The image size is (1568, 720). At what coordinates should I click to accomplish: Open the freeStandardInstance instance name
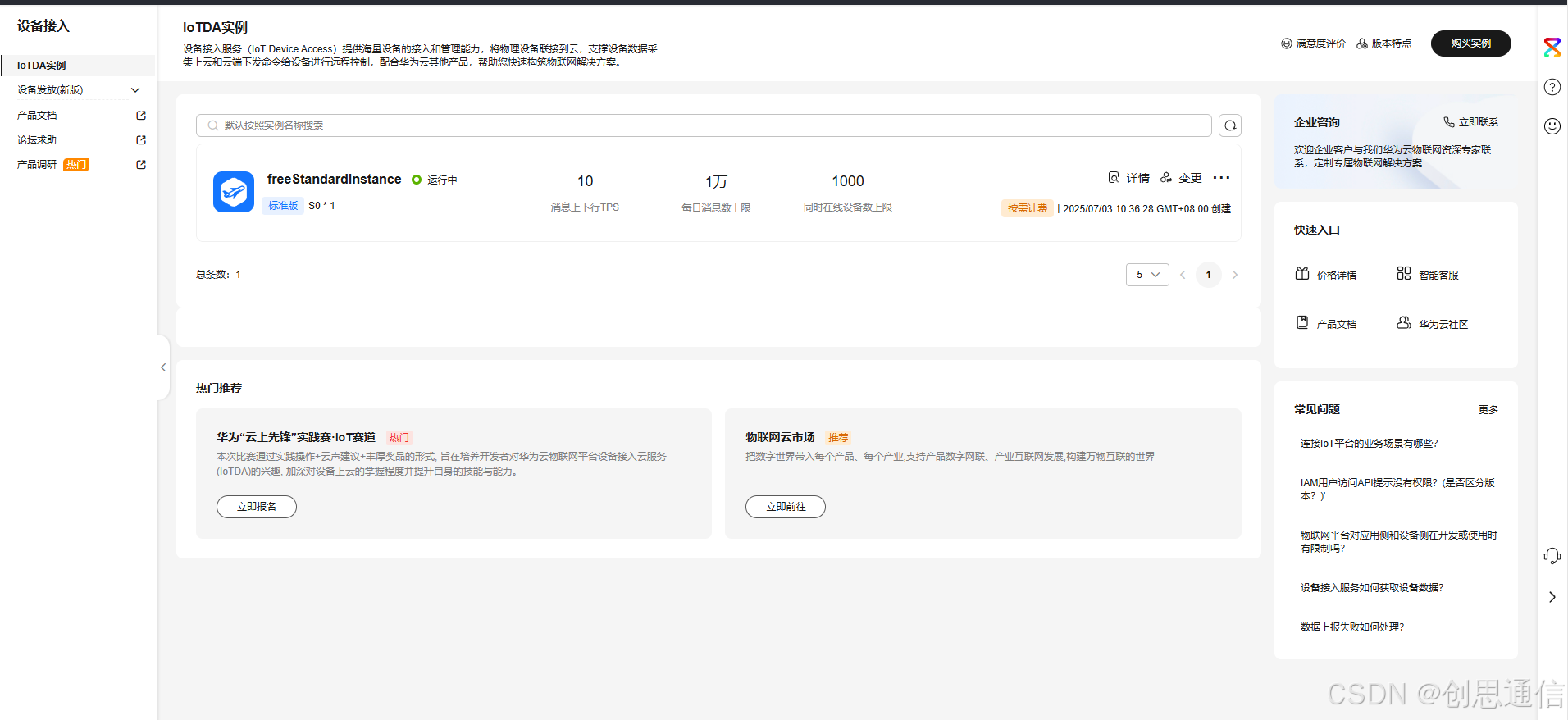click(334, 179)
